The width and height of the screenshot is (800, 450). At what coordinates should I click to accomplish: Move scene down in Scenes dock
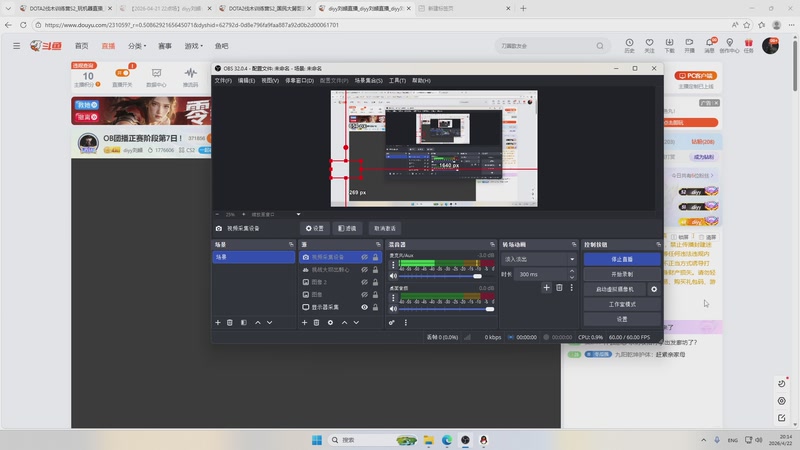pos(269,322)
